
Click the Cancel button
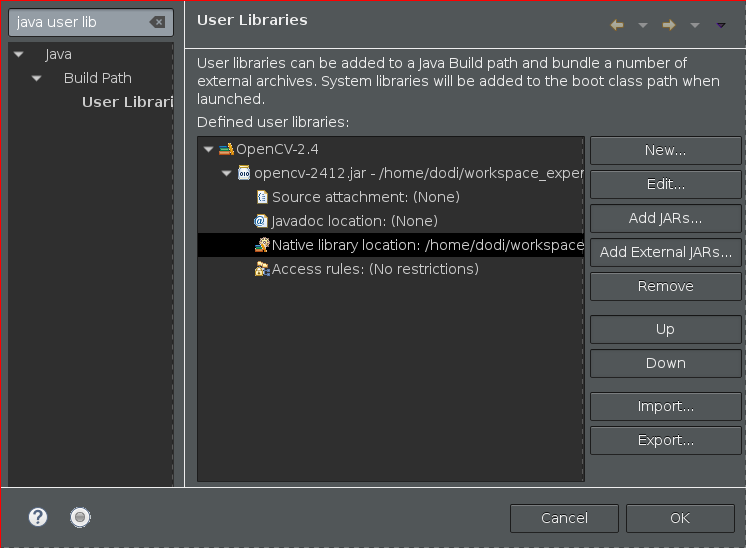click(564, 518)
